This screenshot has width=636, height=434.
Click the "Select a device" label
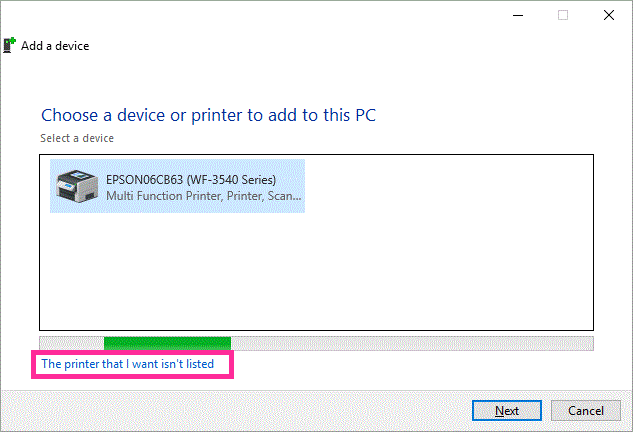[x=77, y=138]
